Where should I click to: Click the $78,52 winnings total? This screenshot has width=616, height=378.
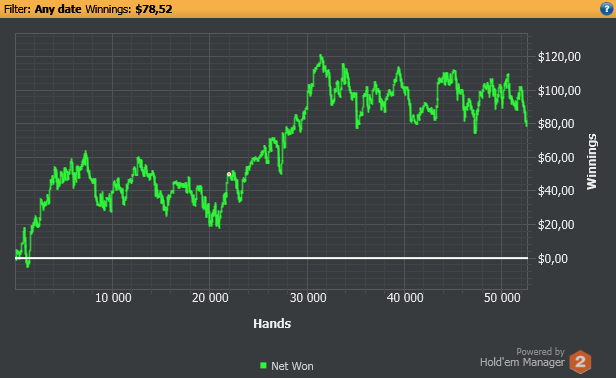154,9
